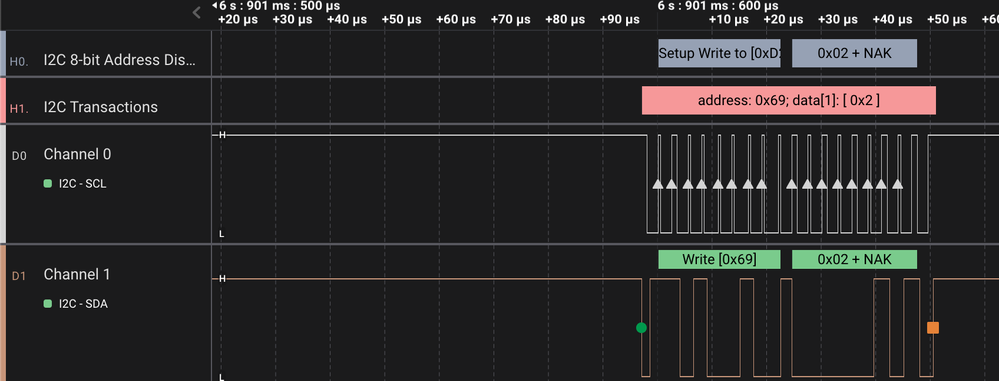The height and width of the screenshot is (381, 999).
Task: Click the pink 'address: 0x69; data[1]: [ 0x2 ]' transaction bubble
Action: click(789, 101)
